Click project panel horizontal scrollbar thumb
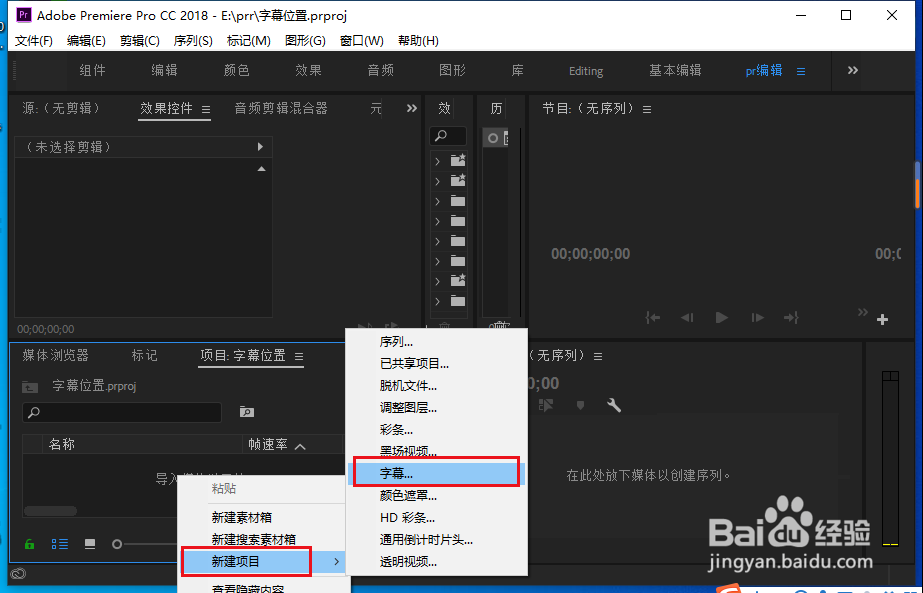Screen dimensions: 923x593 click(50, 511)
